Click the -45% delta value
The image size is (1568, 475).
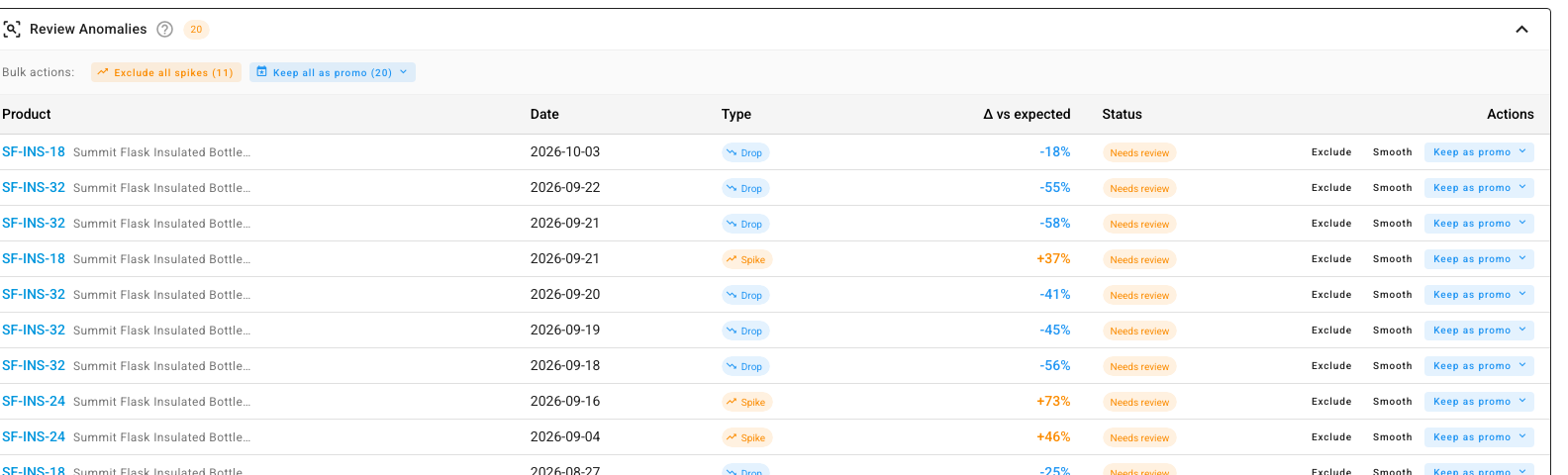(1055, 330)
